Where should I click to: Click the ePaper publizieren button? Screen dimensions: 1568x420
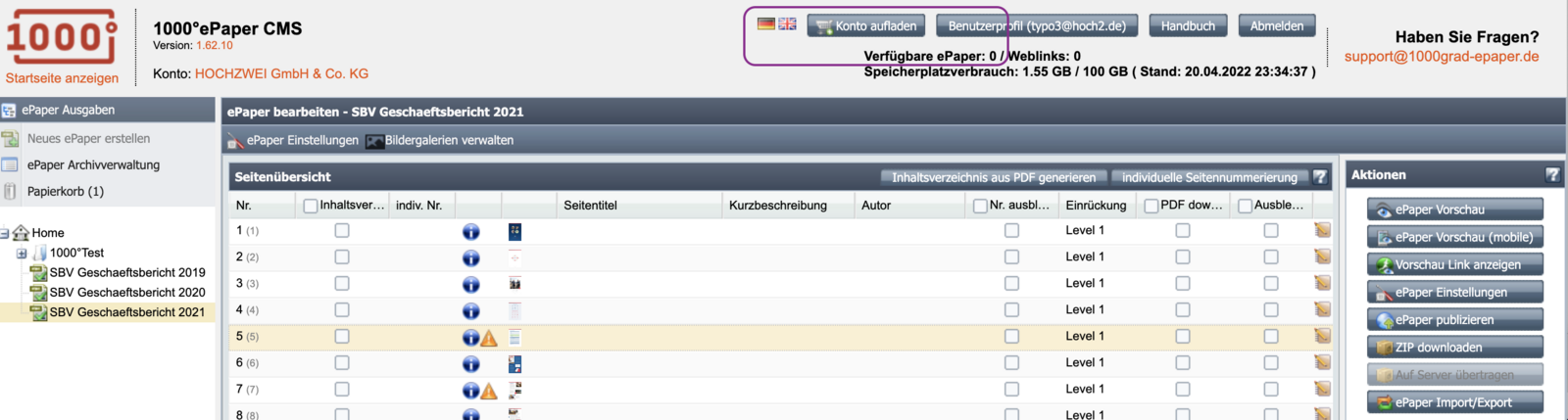(1454, 320)
